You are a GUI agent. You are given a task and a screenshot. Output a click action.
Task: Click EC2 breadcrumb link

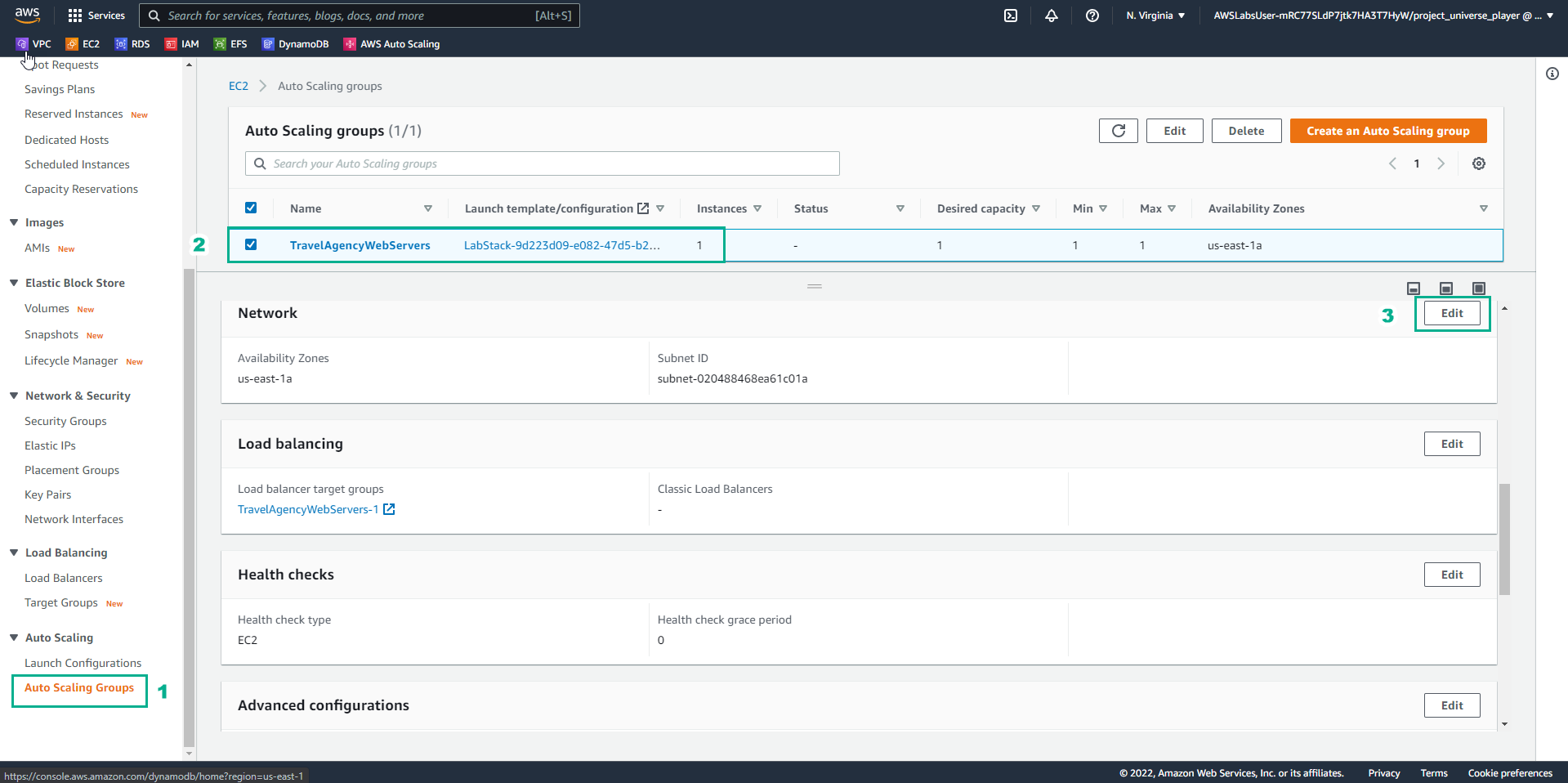pos(239,86)
